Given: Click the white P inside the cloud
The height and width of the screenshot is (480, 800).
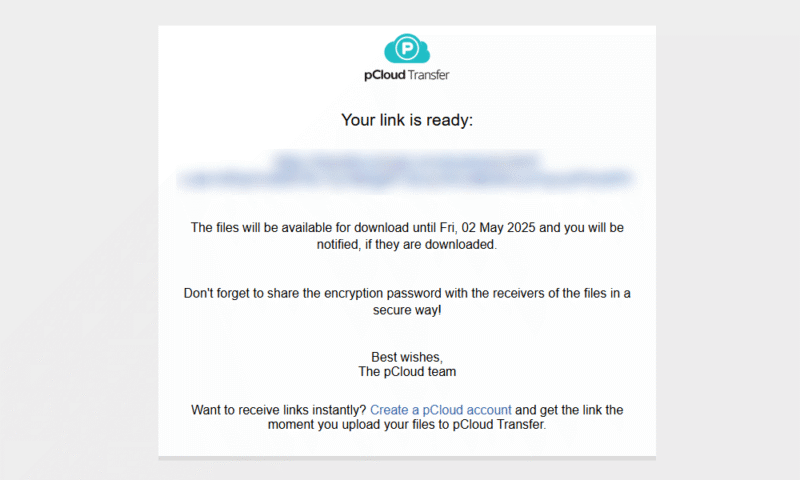Looking at the screenshot, I should tap(407, 49).
